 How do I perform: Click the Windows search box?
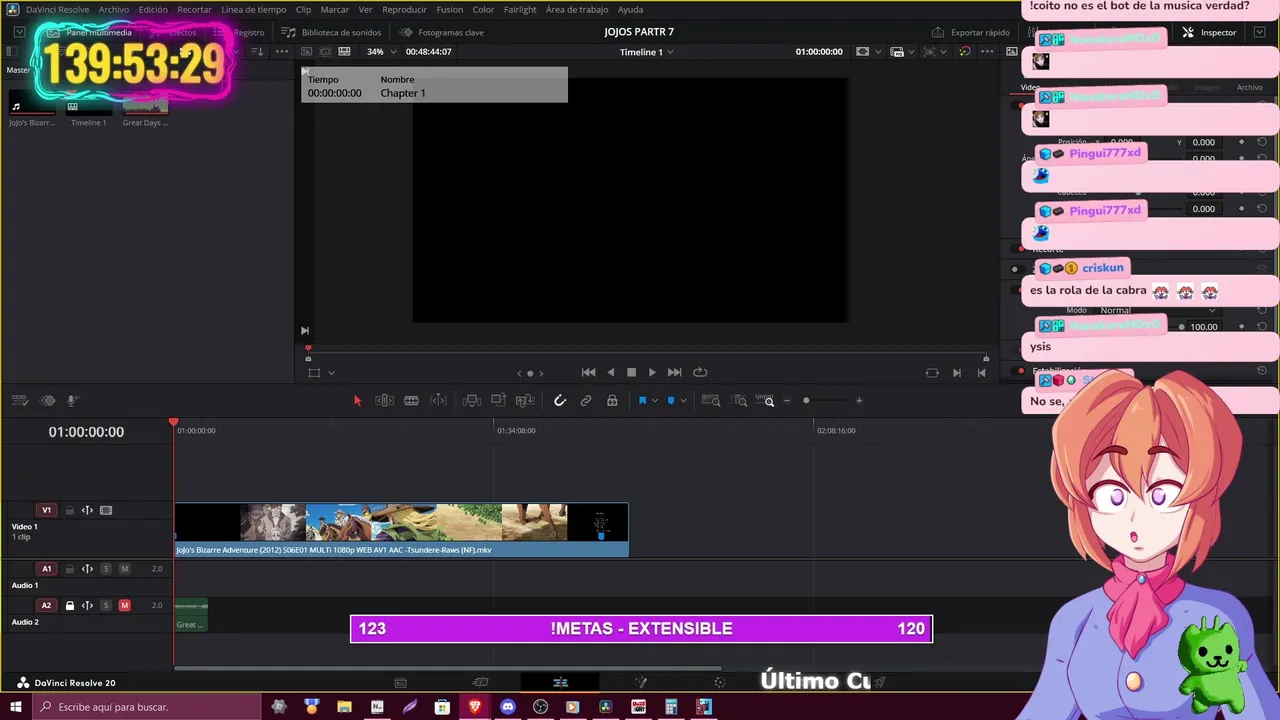pos(145,707)
